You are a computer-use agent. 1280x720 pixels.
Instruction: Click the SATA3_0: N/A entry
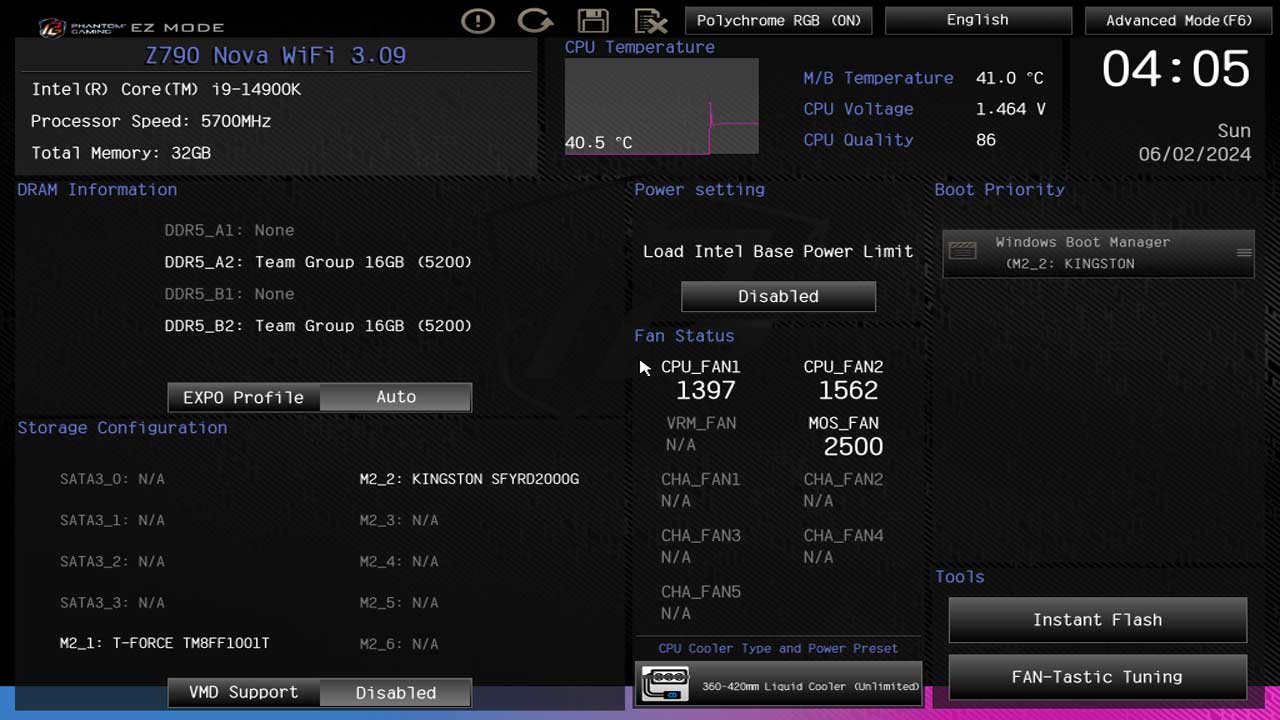click(112, 479)
